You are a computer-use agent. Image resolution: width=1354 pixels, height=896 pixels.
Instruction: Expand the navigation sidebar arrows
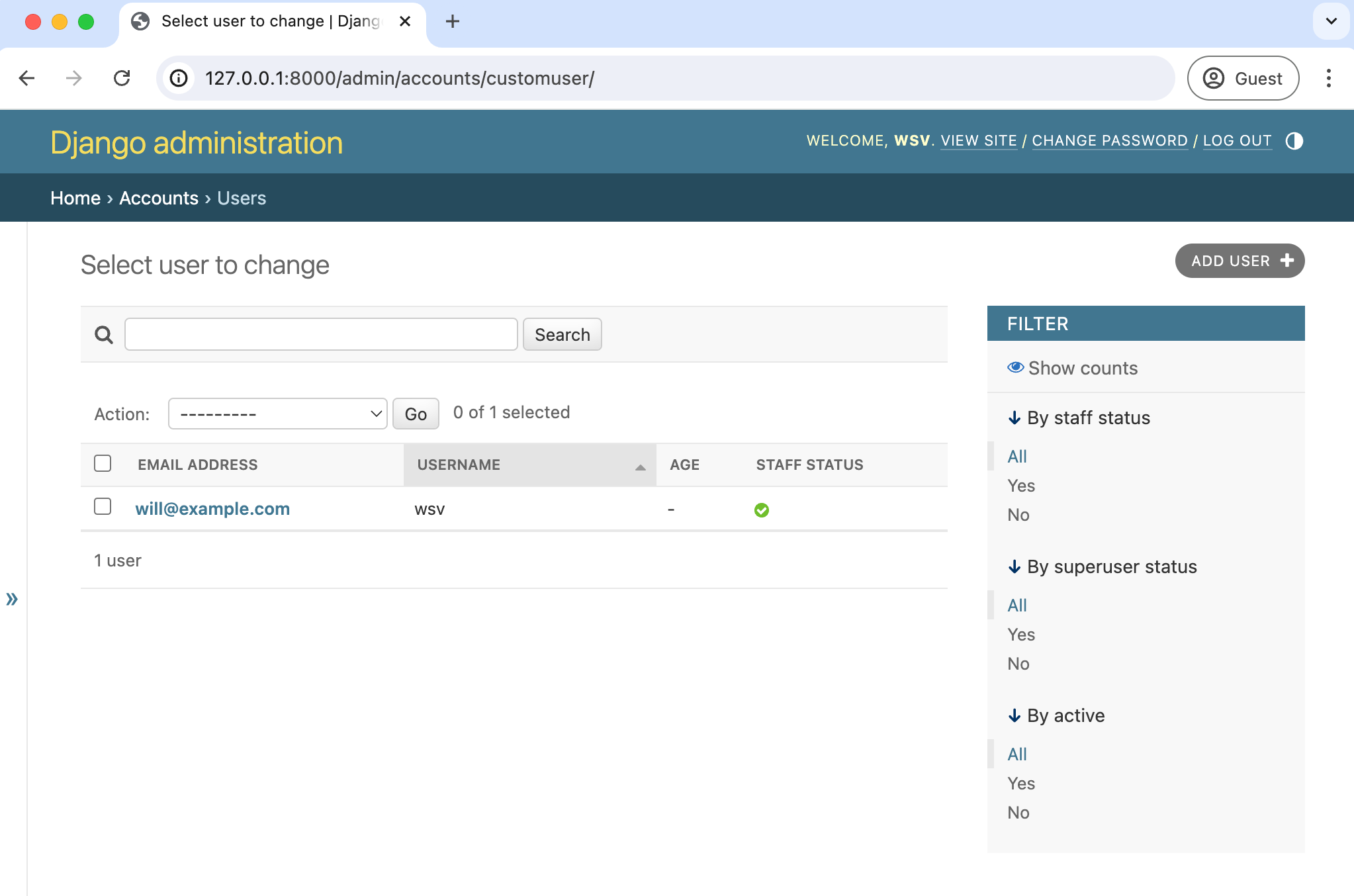(12, 599)
